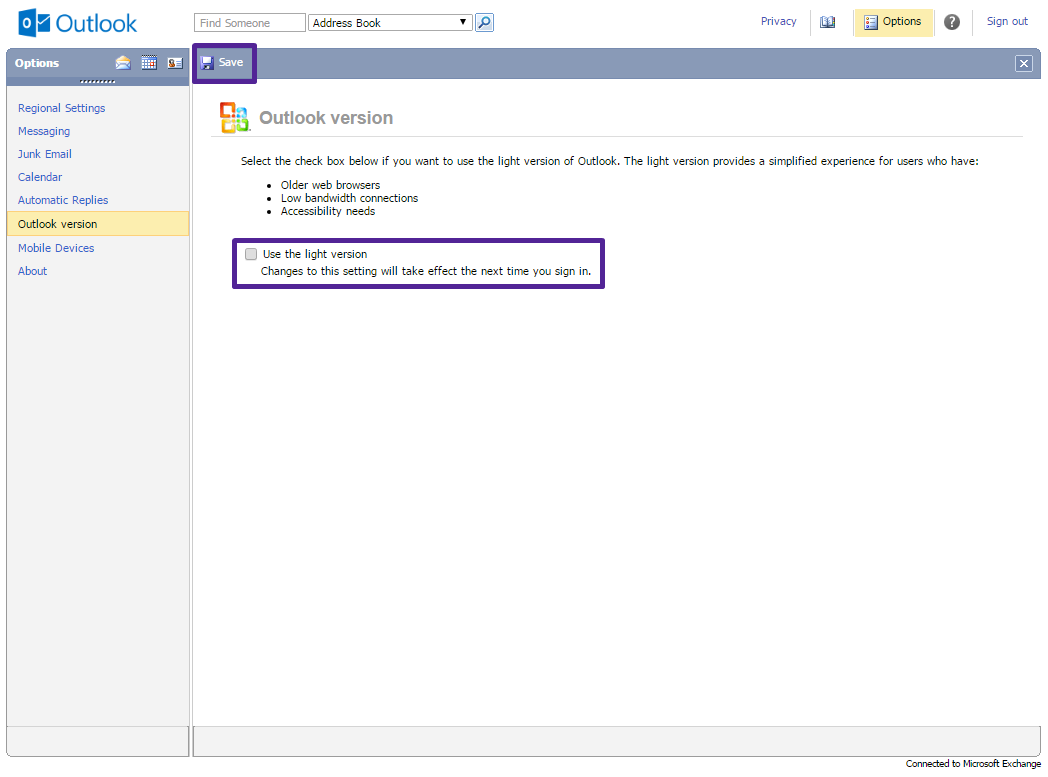This screenshot has height=777, width=1048.
Task: Save the Outlook version settings
Action: [x=223, y=63]
